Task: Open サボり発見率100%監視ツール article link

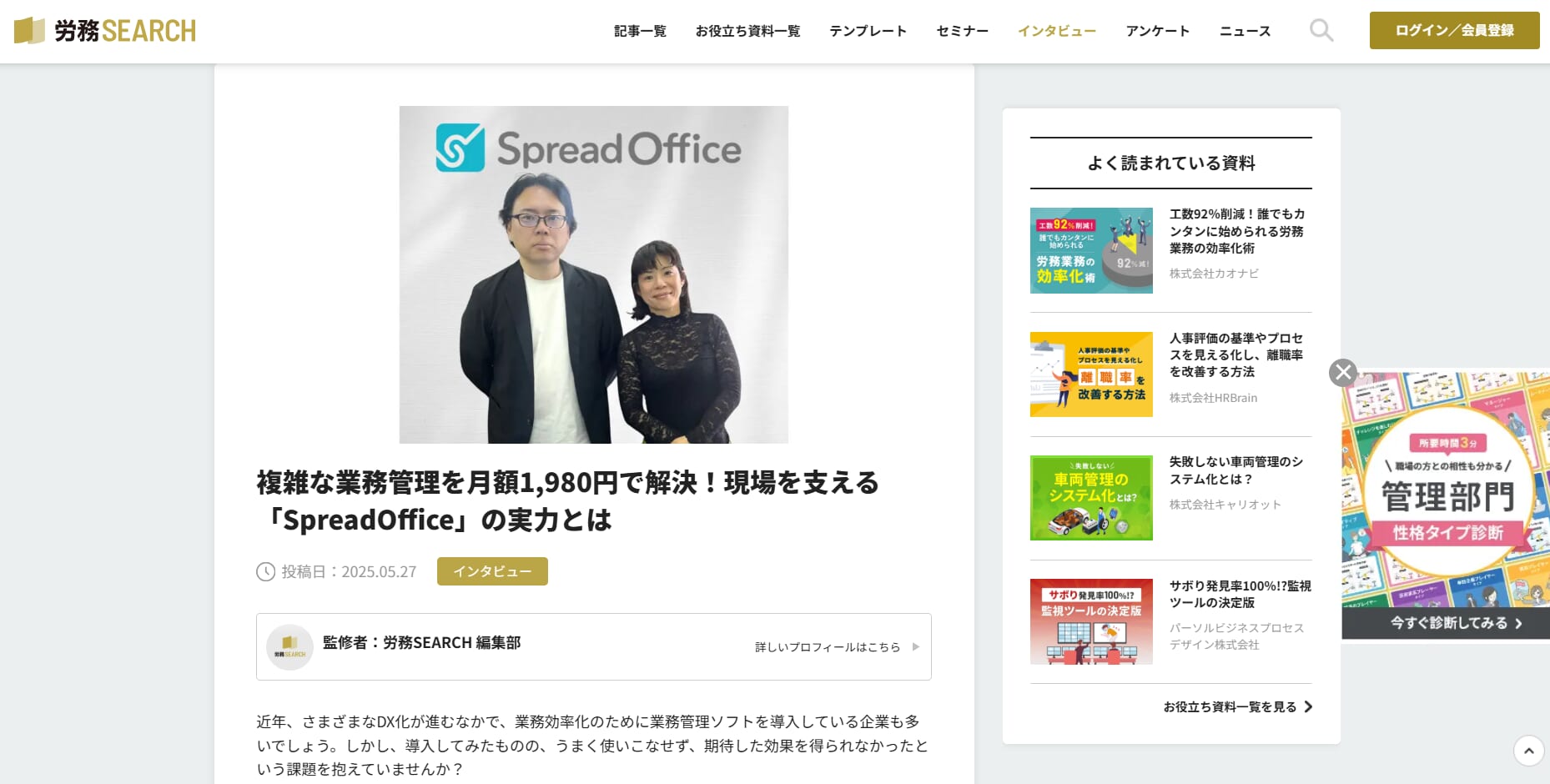Action: tap(1240, 594)
